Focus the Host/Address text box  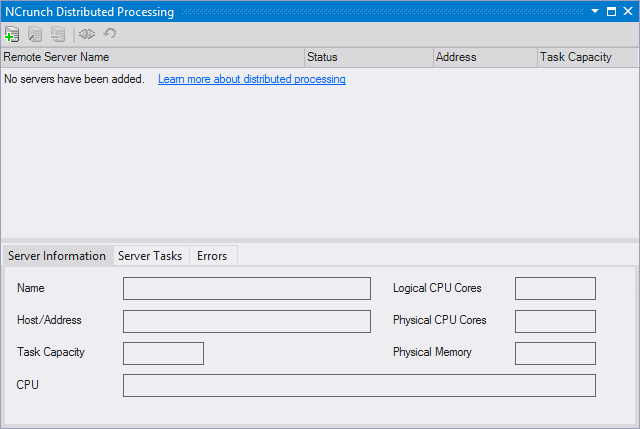point(246,321)
